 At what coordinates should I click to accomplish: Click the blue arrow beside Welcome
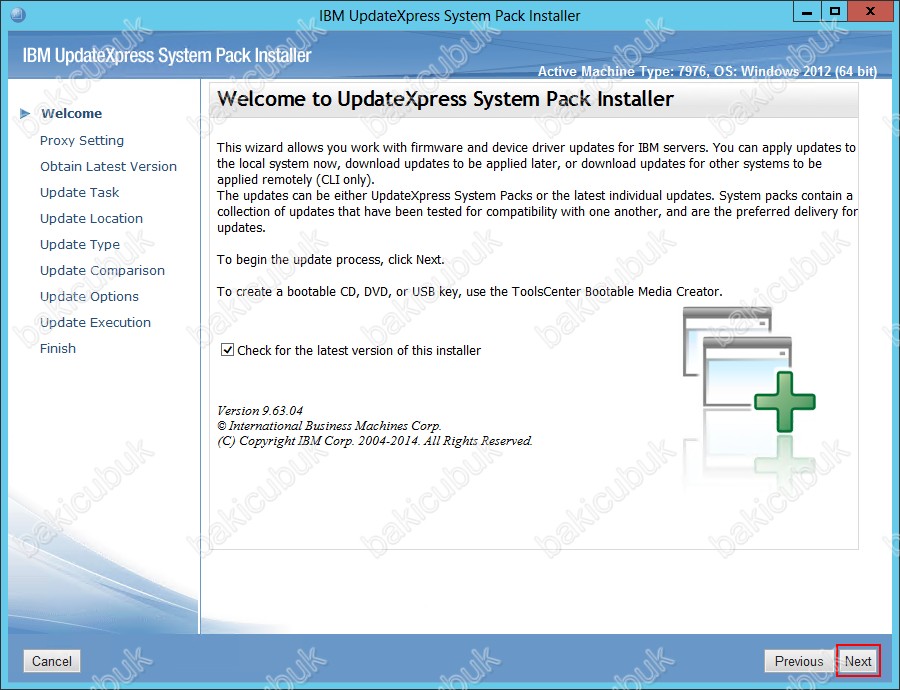coord(25,114)
